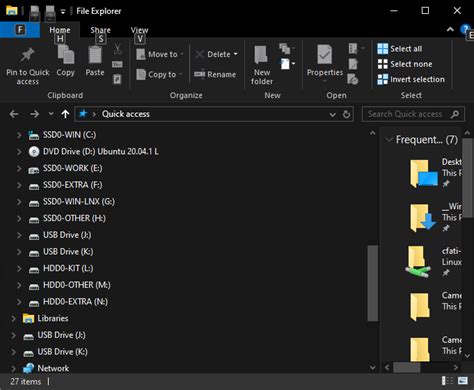Click the History icon in Open group

point(353,79)
